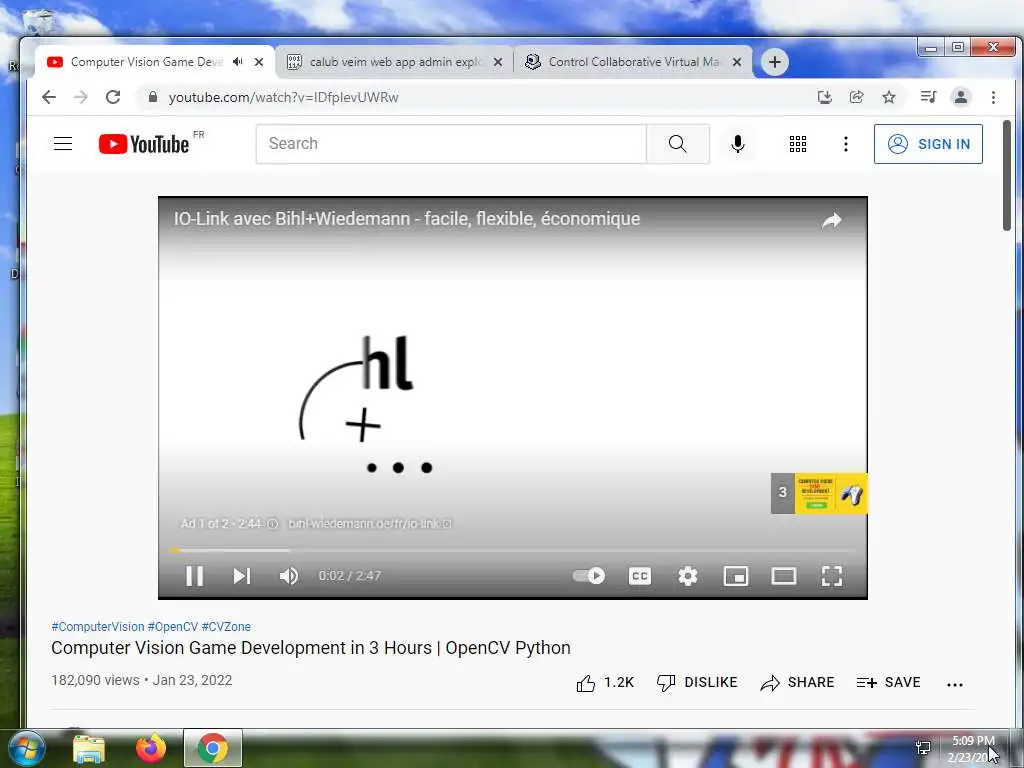
Task: Click the install app icon in the address bar
Action: pyautogui.click(x=825, y=97)
